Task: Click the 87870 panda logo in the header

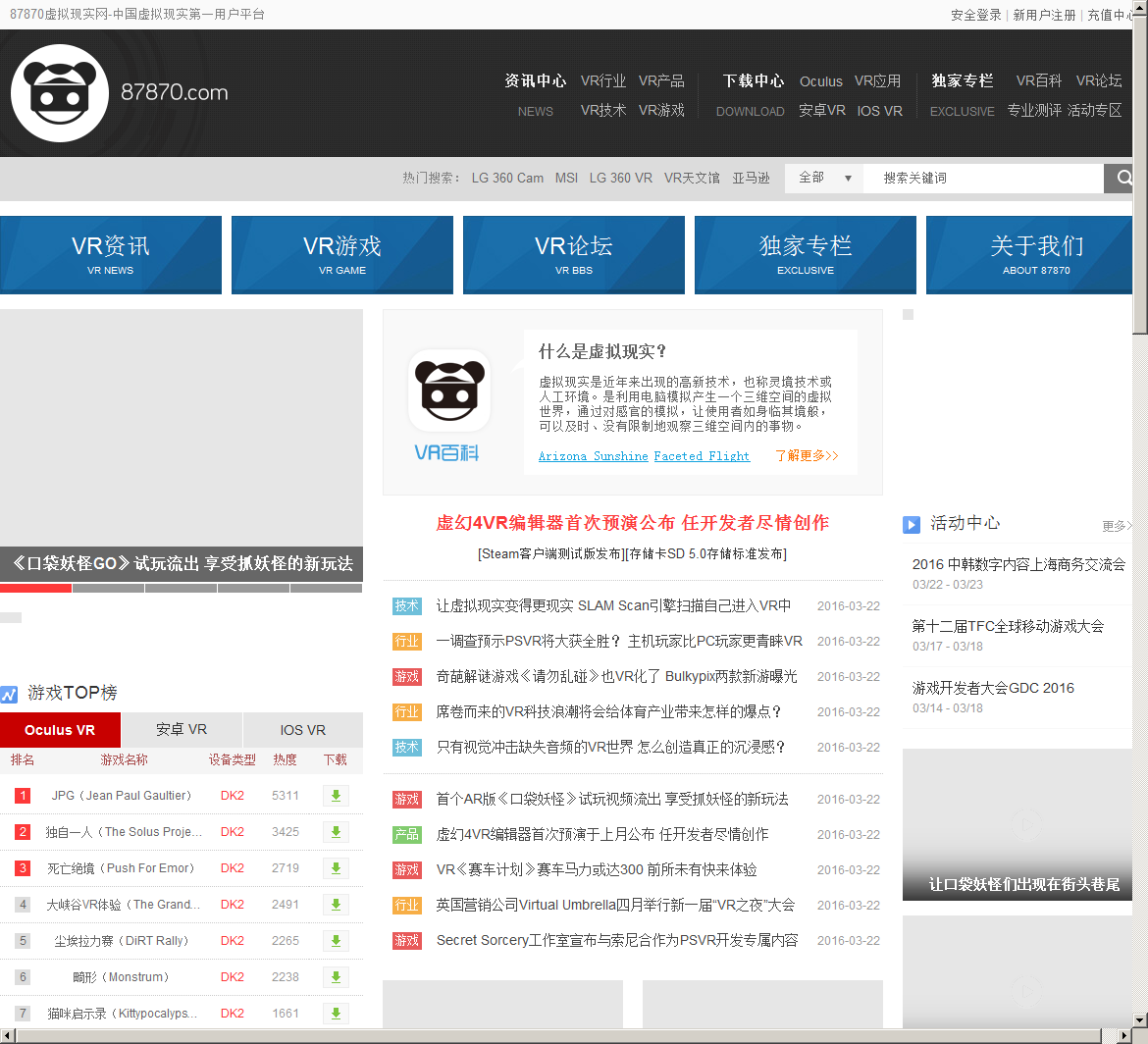Action: tap(59, 93)
